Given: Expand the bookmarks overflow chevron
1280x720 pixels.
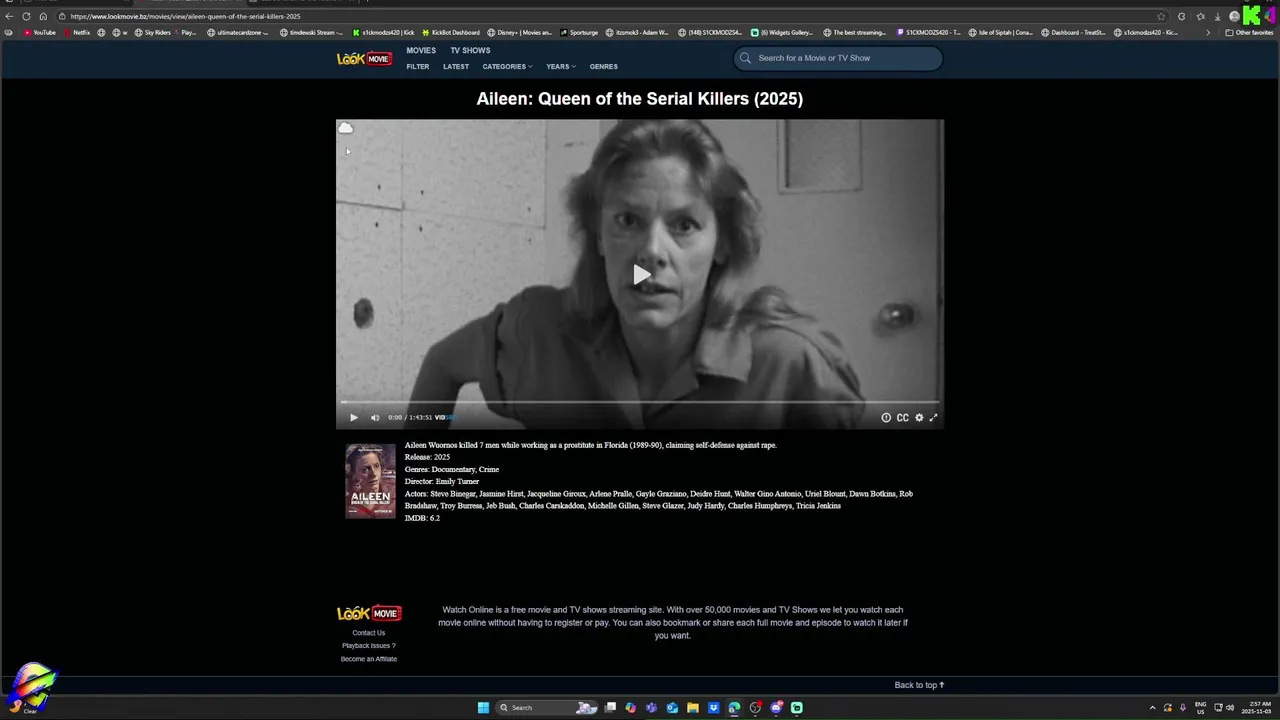Looking at the screenshot, I should 1208,32.
